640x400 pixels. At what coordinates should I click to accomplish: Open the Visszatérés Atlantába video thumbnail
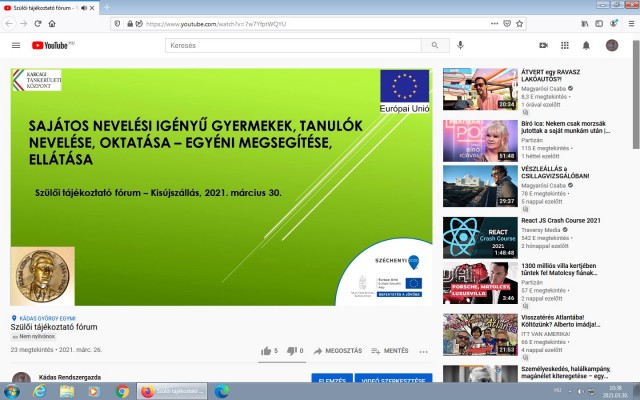tap(480, 335)
